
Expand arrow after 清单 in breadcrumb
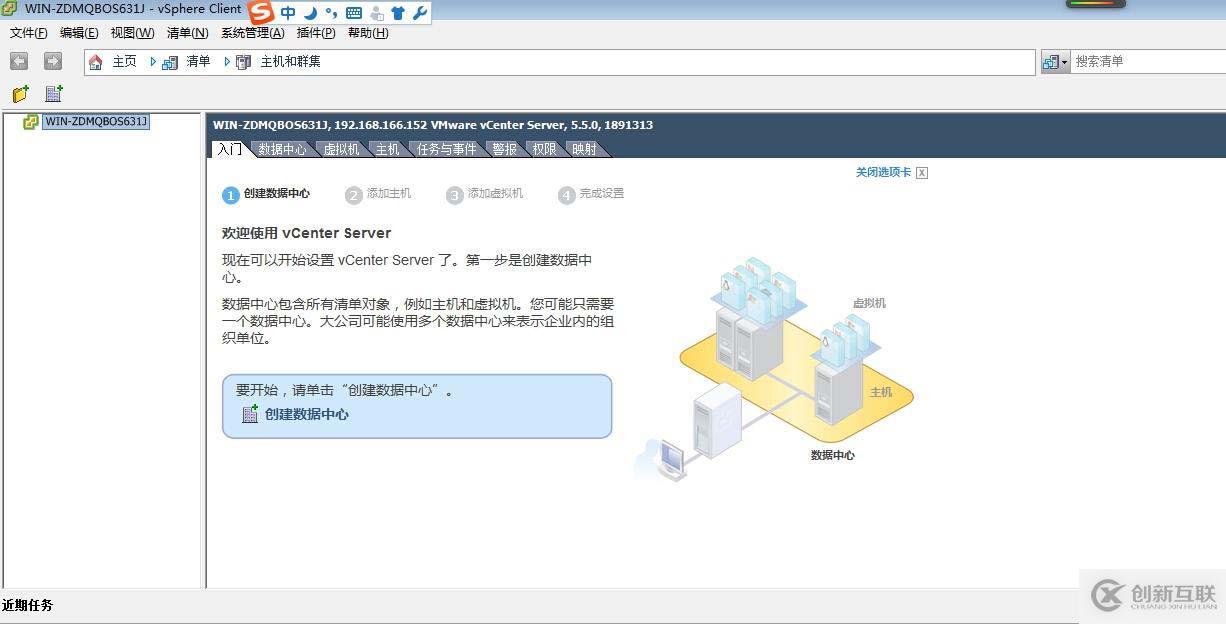click(x=227, y=62)
